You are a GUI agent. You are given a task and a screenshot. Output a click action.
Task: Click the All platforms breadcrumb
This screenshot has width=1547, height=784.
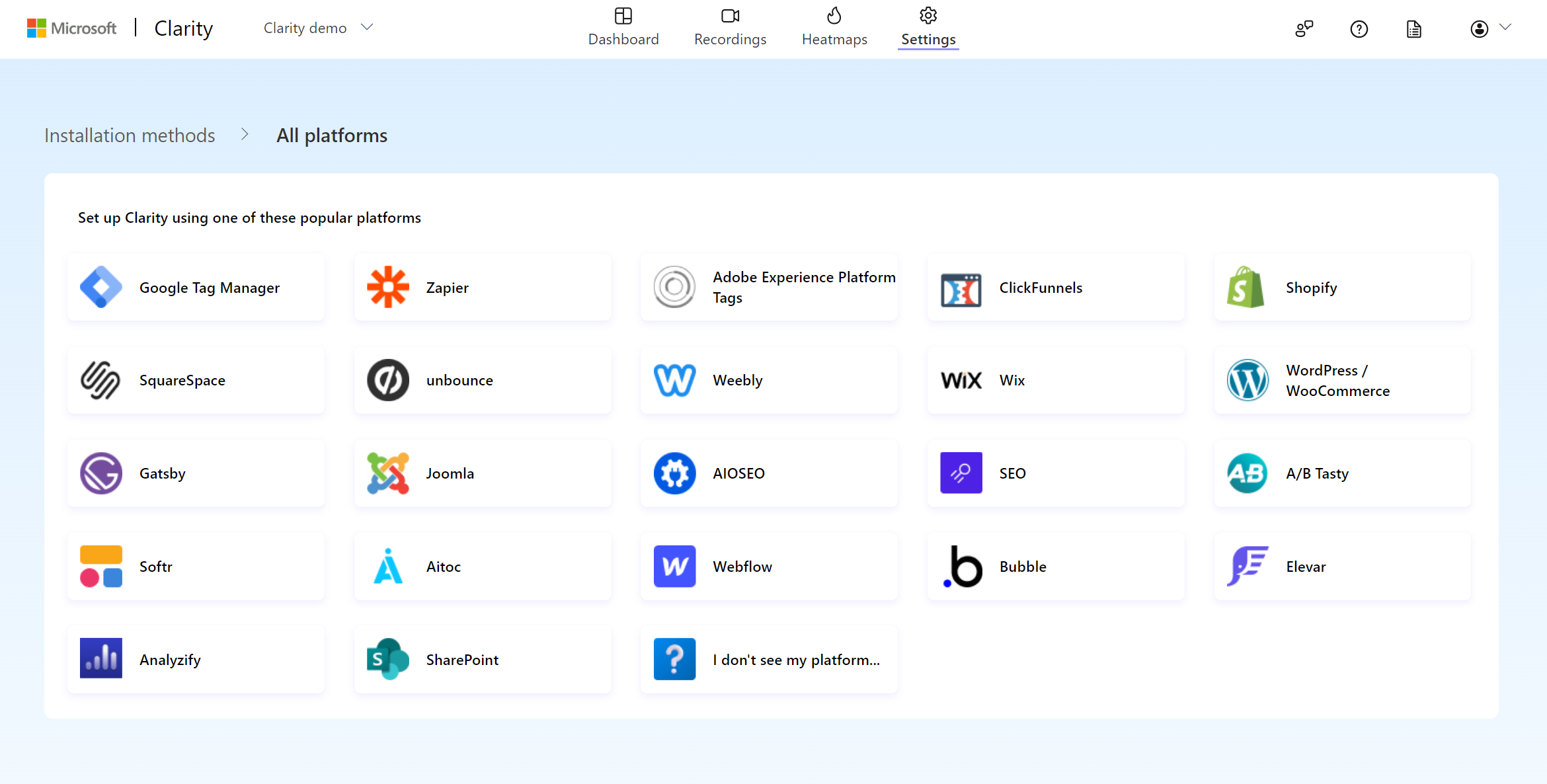coord(332,136)
